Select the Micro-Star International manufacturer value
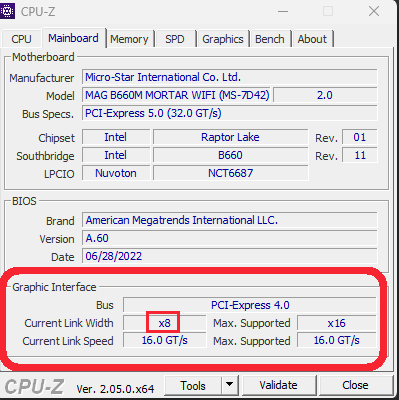 coord(229,77)
